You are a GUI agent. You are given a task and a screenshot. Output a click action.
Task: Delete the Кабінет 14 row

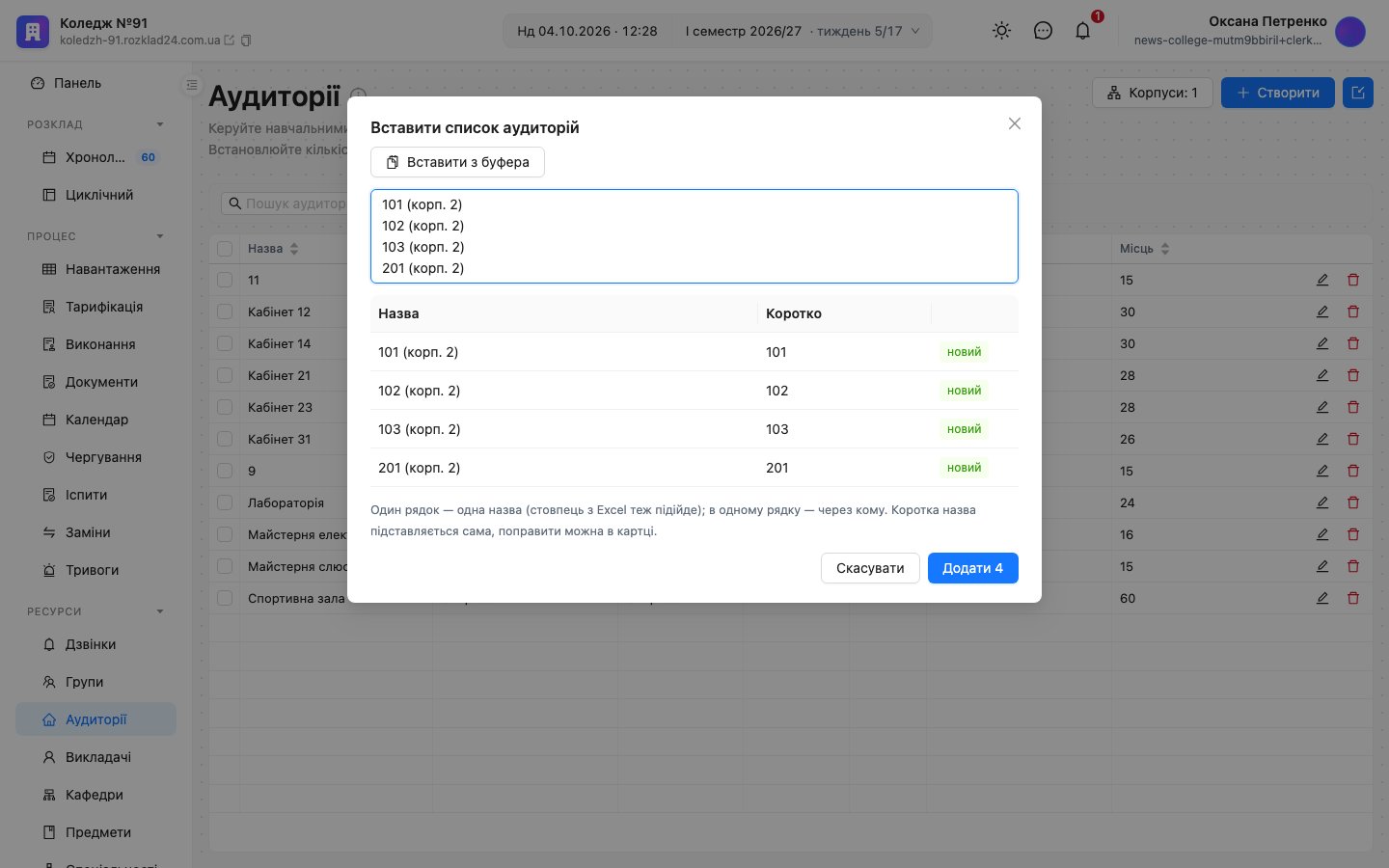pos(1353,343)
